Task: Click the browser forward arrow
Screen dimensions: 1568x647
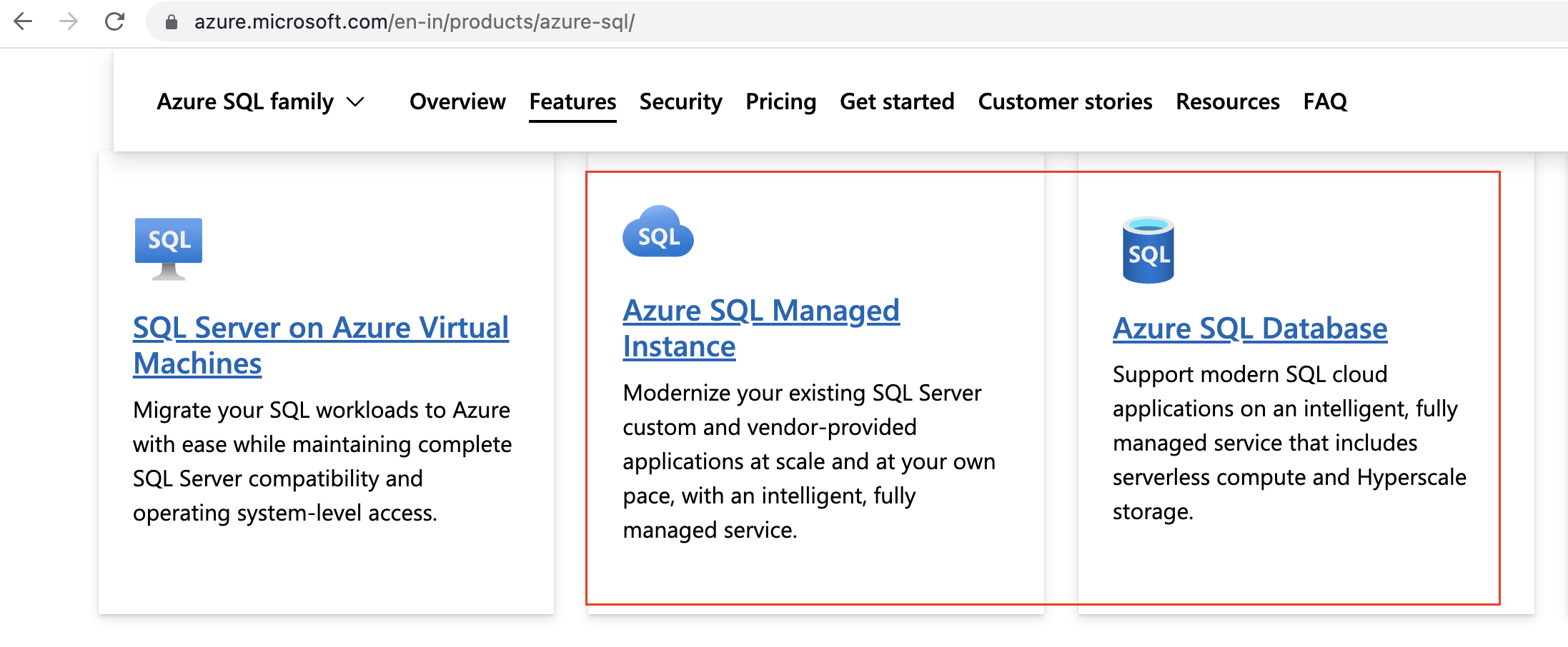Action: point(69,21)
